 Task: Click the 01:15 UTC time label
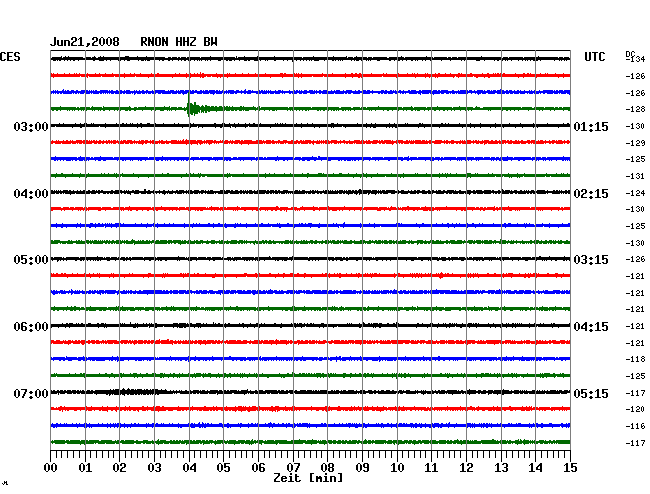tap(591, 126)
